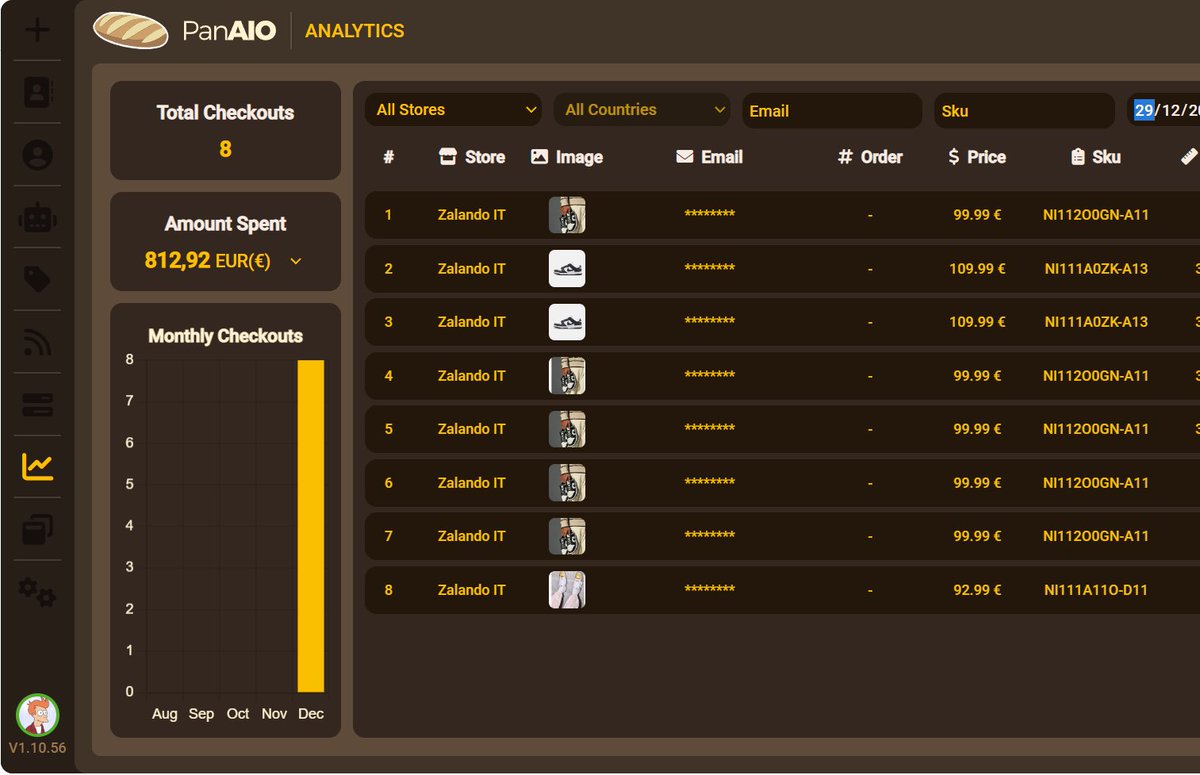Open product thumbnail in row 6
1200x775 pixels.
tap(567, 483)
